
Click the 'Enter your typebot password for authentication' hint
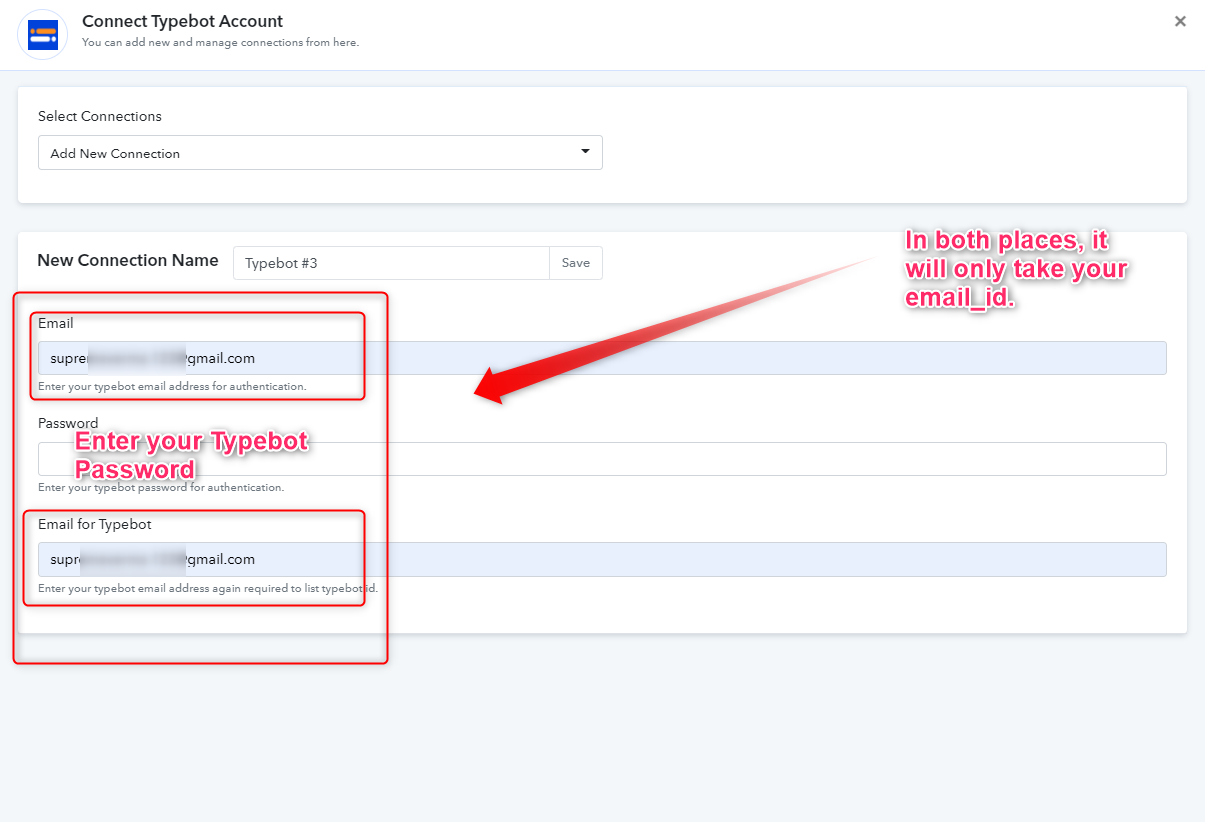pyautogui.click(x=161, y=488)
